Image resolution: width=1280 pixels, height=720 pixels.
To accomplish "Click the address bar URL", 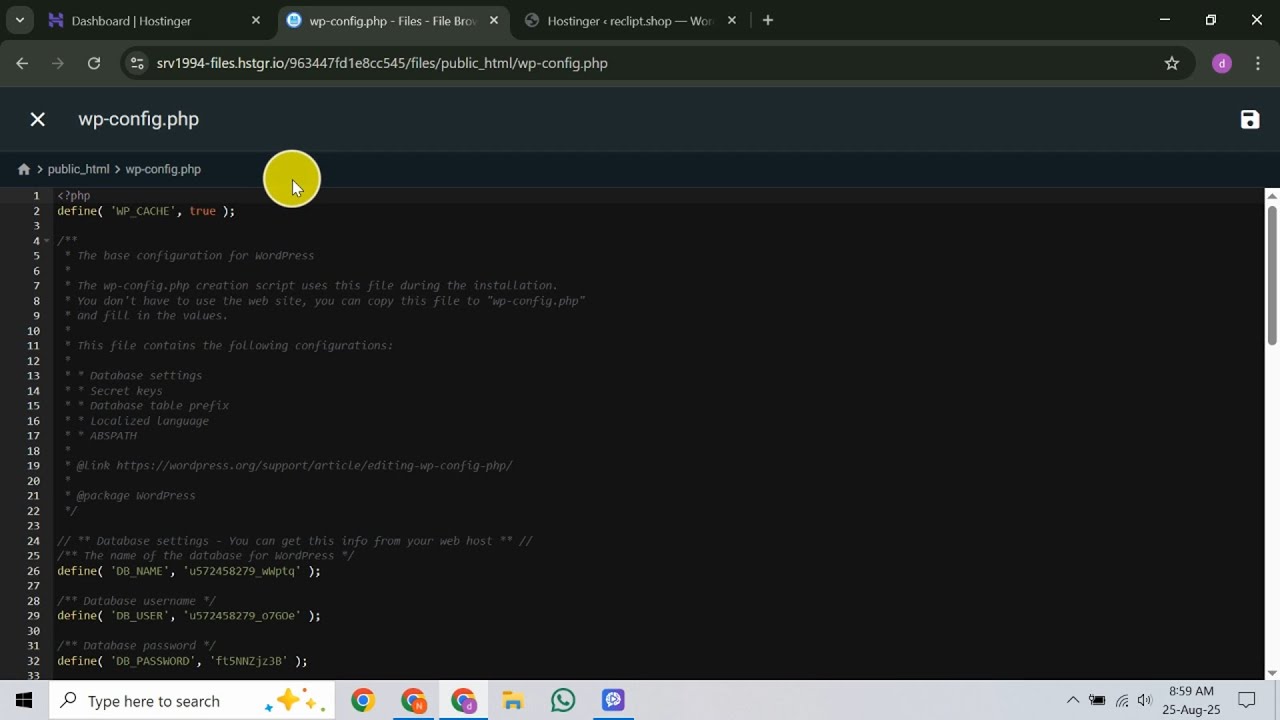I will [x=382, y=63].
